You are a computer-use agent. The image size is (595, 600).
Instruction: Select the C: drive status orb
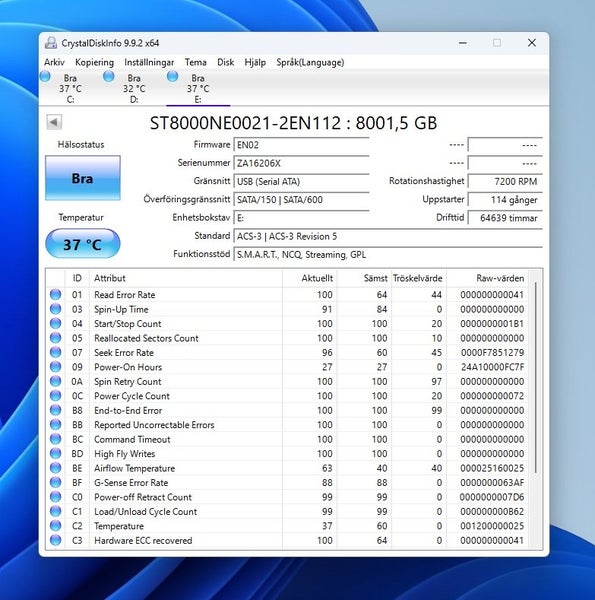[x=45, y=77]
